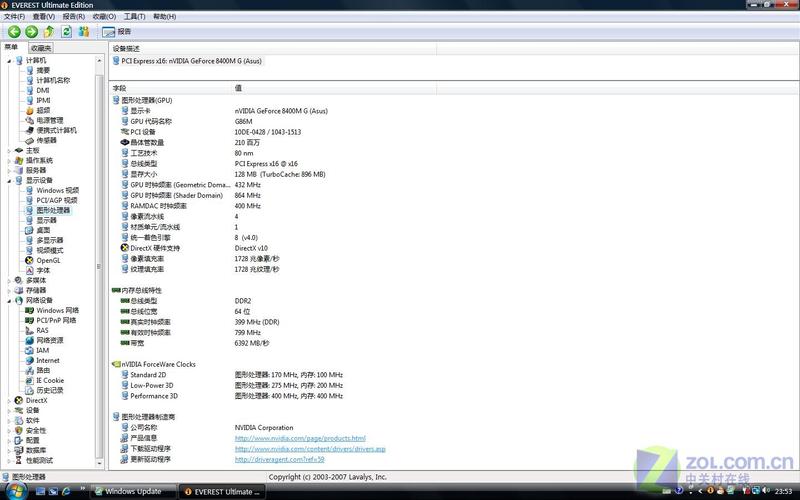Select the 性能测试 benchmark tree item

(x=39, y=460)
